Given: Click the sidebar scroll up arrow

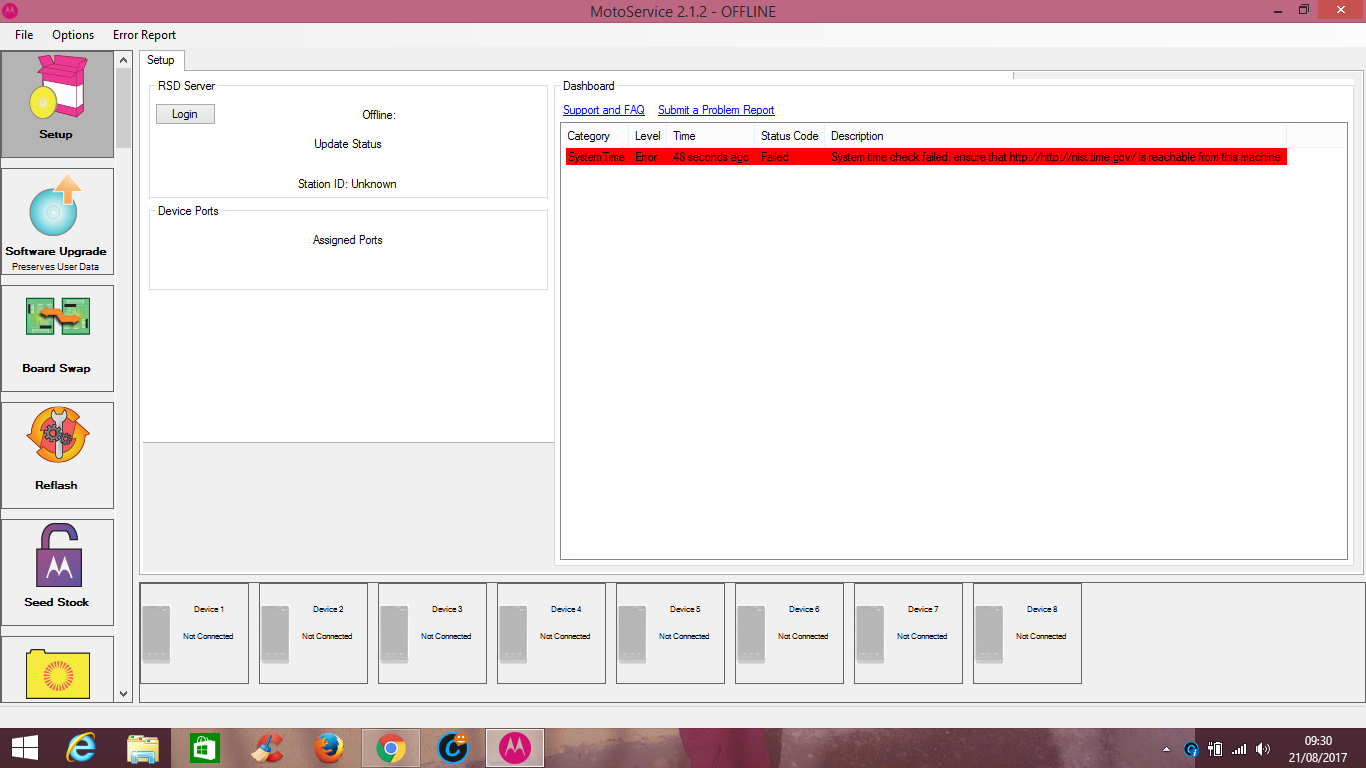Looking at the screenshot, I should click(x=124, y=59).
